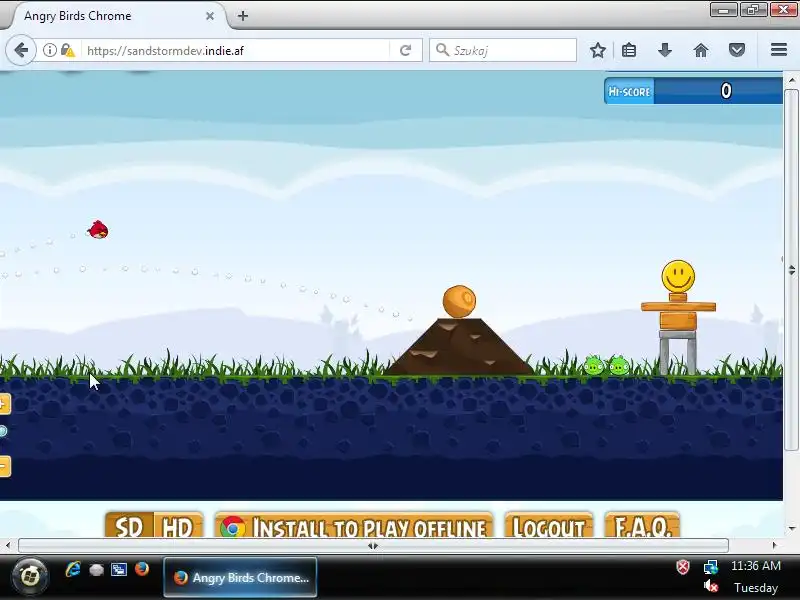800x600 pixels.
Task: Zoom out with game minus button
Action: point(4,466)
